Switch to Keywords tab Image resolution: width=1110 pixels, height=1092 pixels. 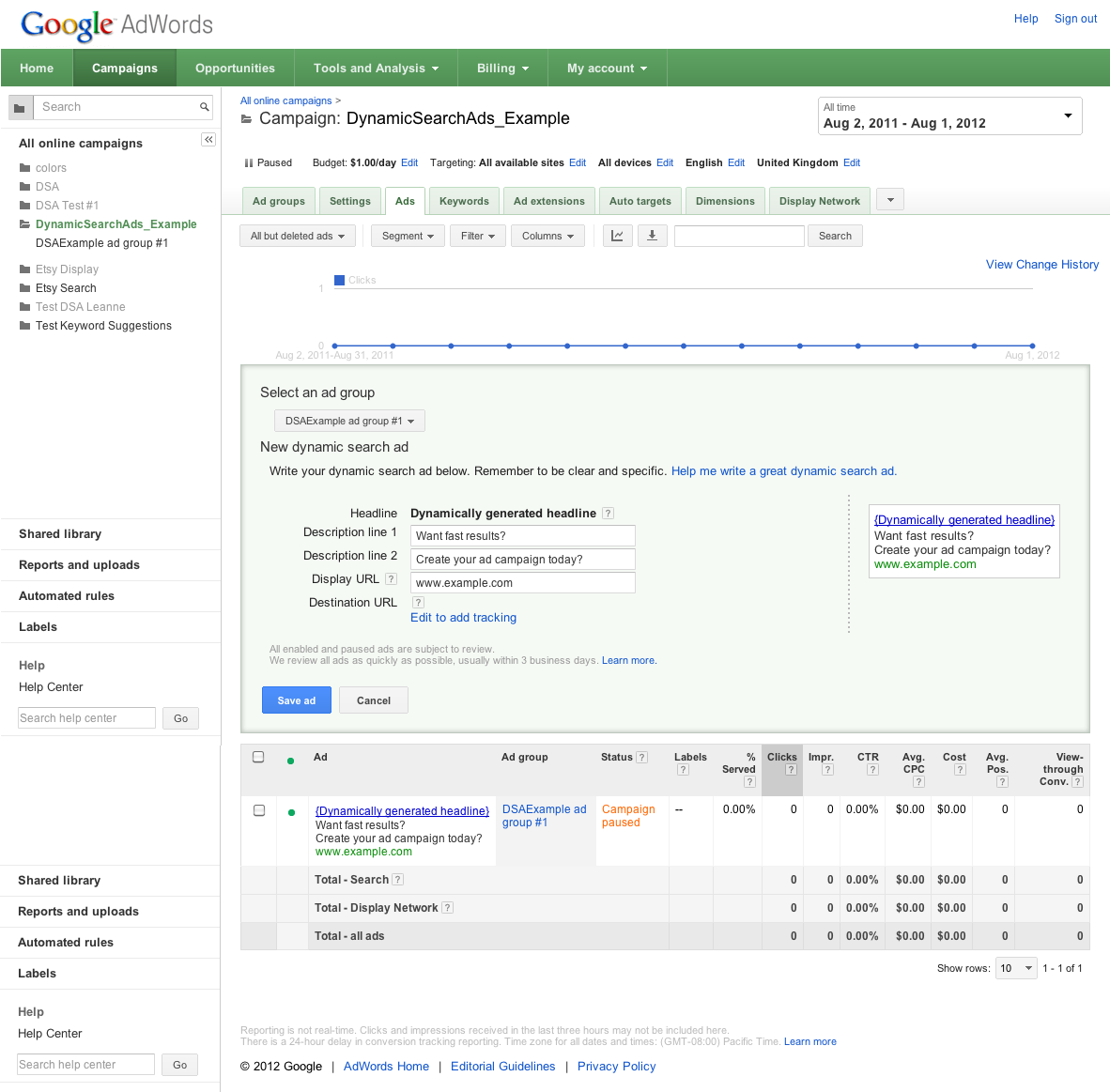click(x=465, y=201)
